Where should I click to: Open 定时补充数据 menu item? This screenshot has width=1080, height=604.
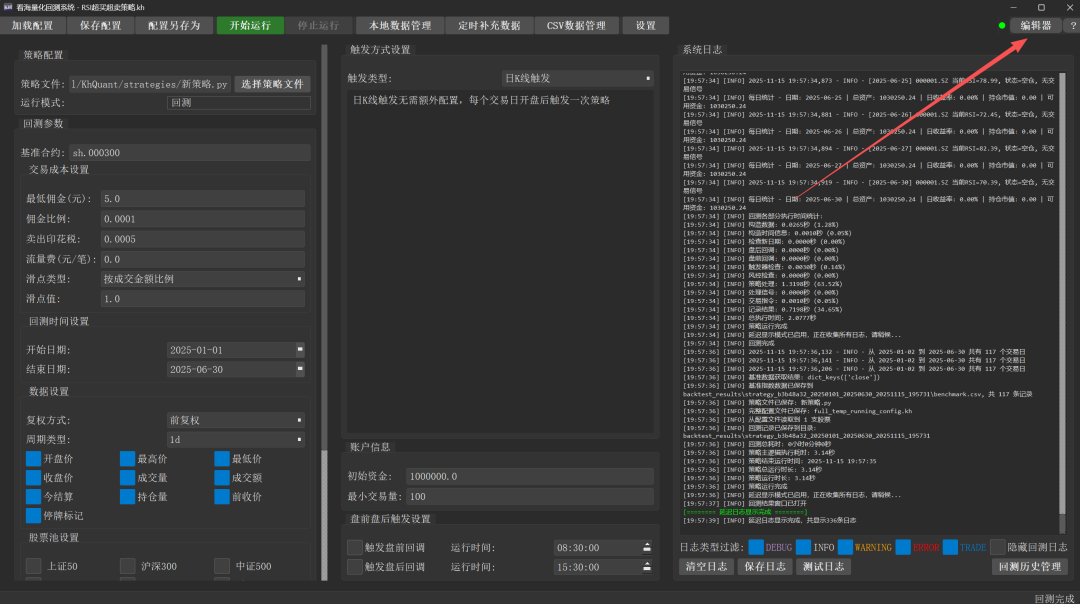[x=489, y=25]
